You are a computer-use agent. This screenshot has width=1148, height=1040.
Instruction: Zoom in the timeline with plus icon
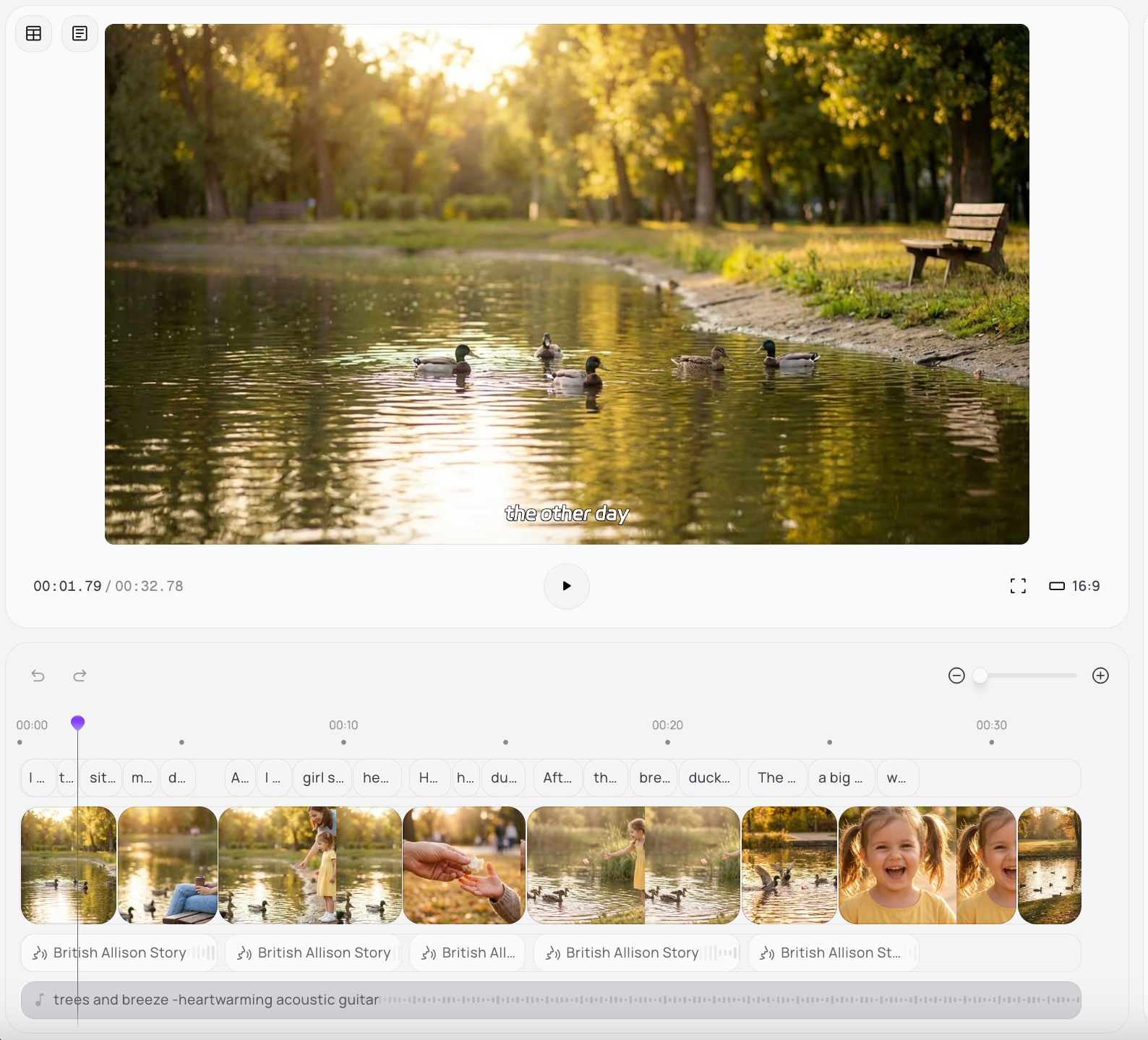point(1100,675)
